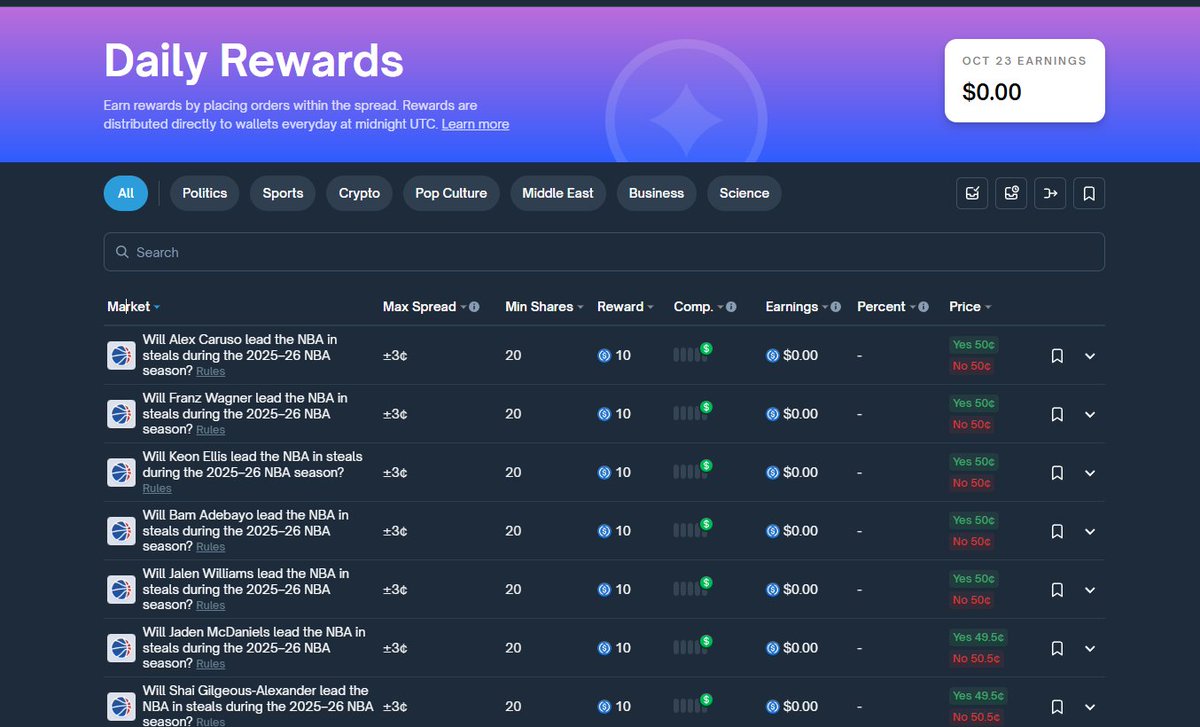
Task: Click the checkmark box filter icon
Action: pos(972,193)
